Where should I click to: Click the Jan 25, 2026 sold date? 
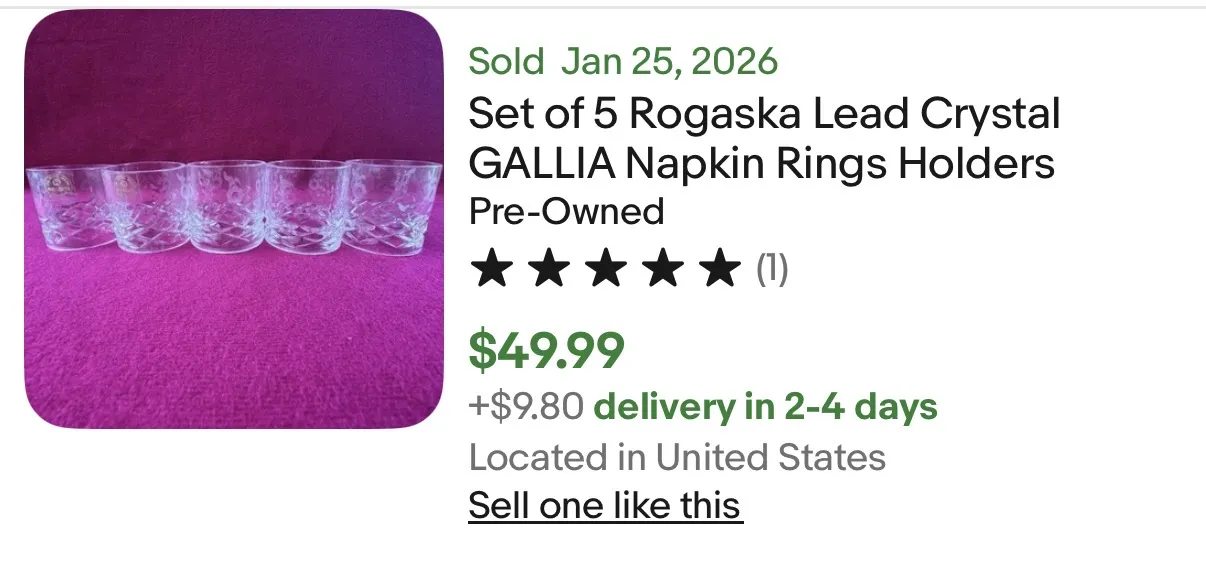[669, 62]
